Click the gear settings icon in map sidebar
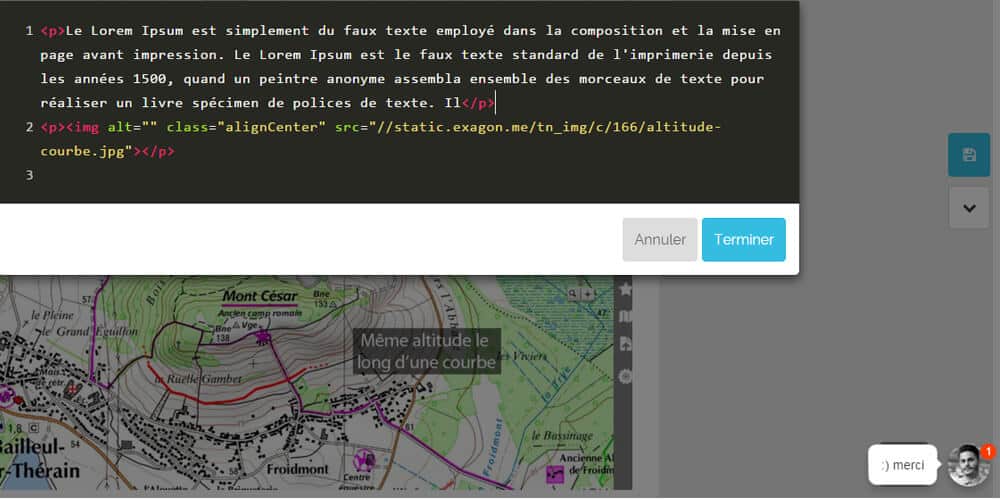The width and height of the screenshot is (1000, 500). (x=625, y=376)
